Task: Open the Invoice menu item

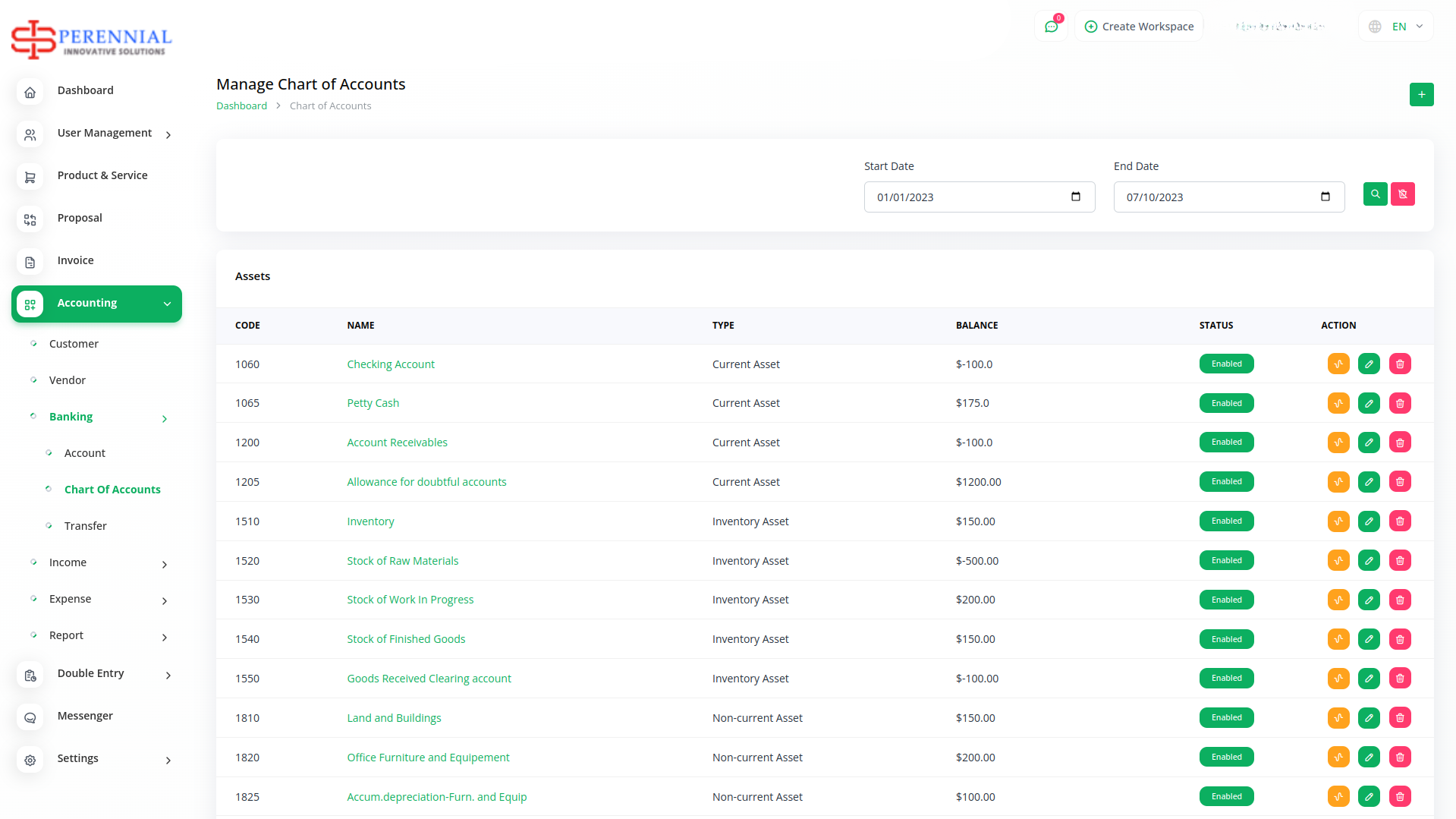Action: [75, 260]
